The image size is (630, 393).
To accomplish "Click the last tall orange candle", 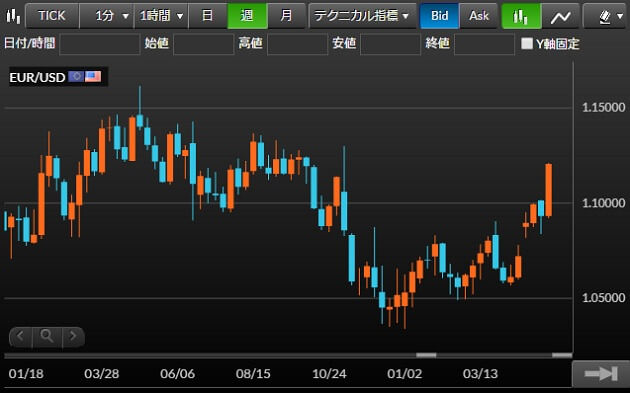I will [548, 190].
